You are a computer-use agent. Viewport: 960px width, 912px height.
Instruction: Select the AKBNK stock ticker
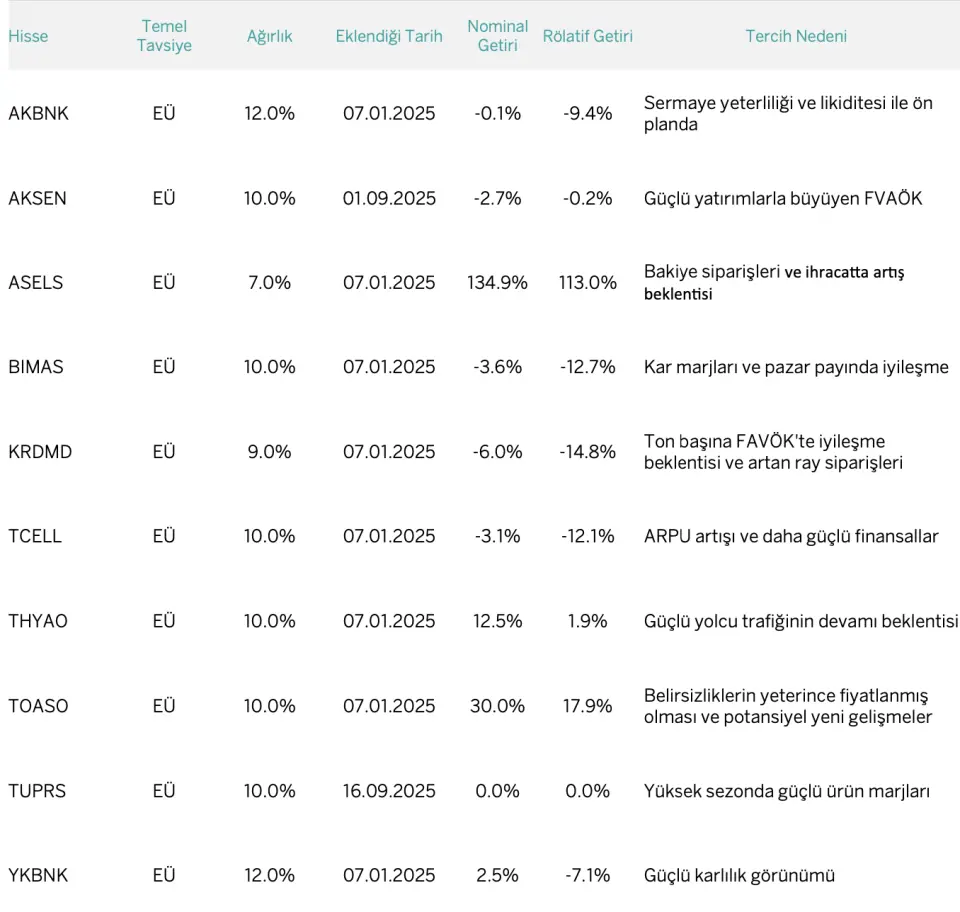click(x=39, y=113)
